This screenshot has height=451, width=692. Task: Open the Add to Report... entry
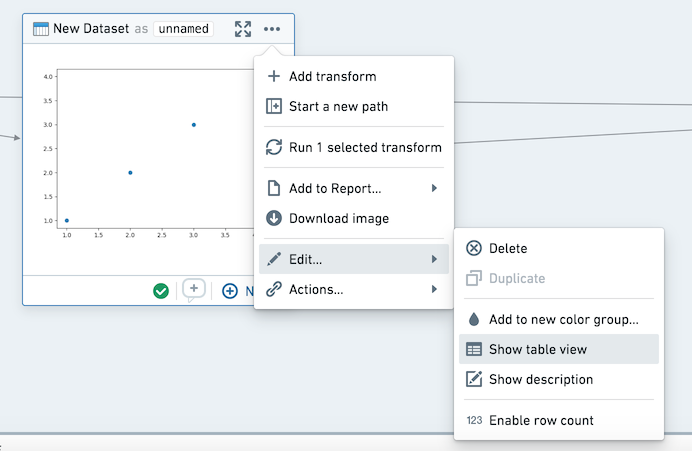(354, 188)
